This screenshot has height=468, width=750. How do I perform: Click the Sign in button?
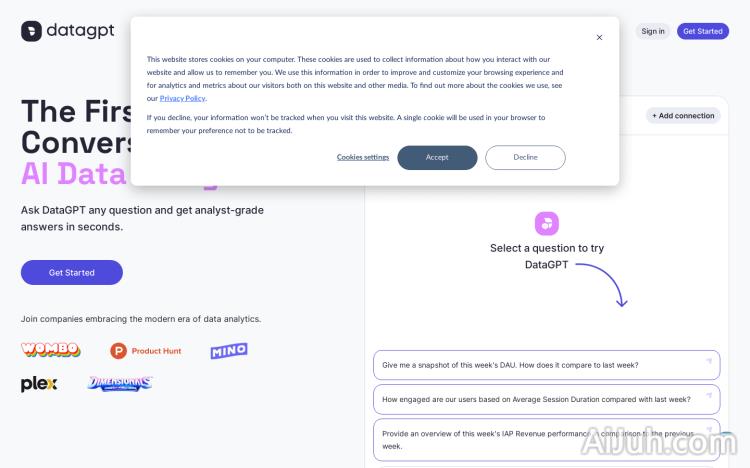pyautogui.click(x=653, y=31)
